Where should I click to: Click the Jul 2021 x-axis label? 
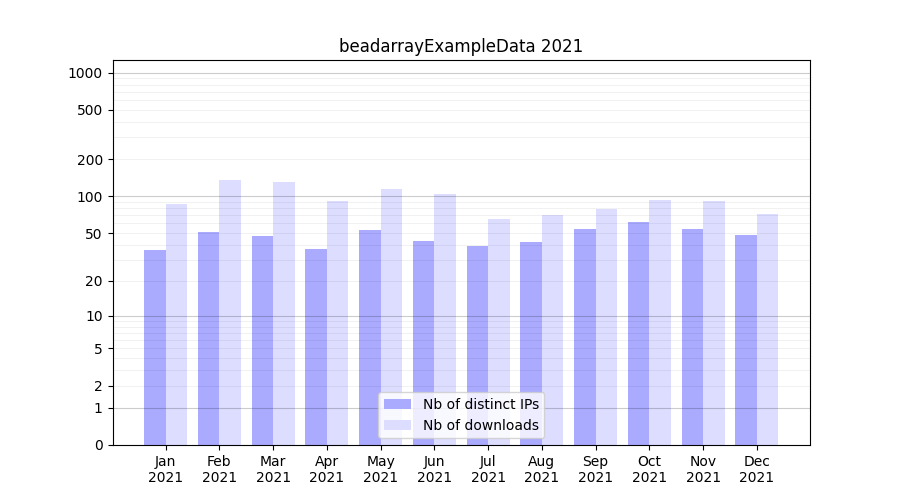[x=488, y=469]
